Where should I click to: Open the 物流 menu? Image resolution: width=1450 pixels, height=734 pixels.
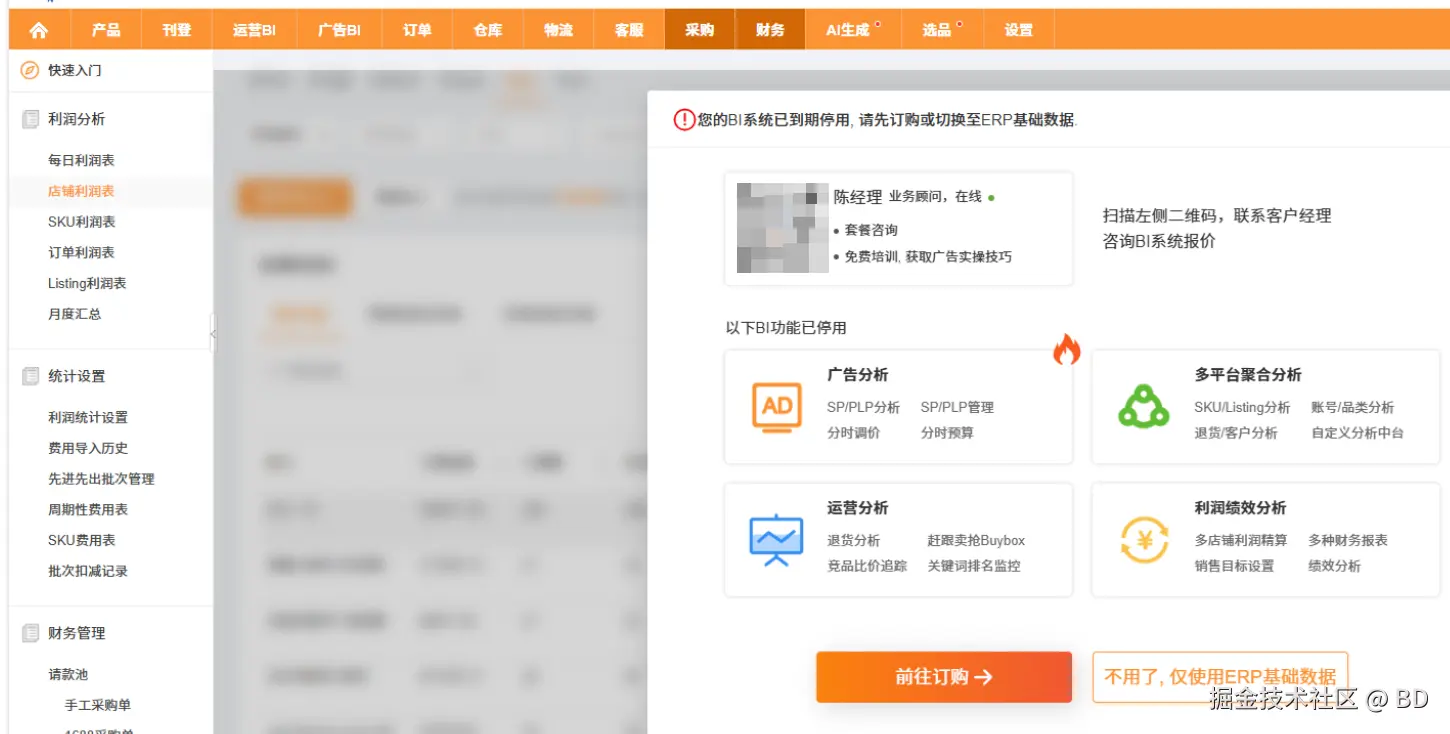click(559, 30)
